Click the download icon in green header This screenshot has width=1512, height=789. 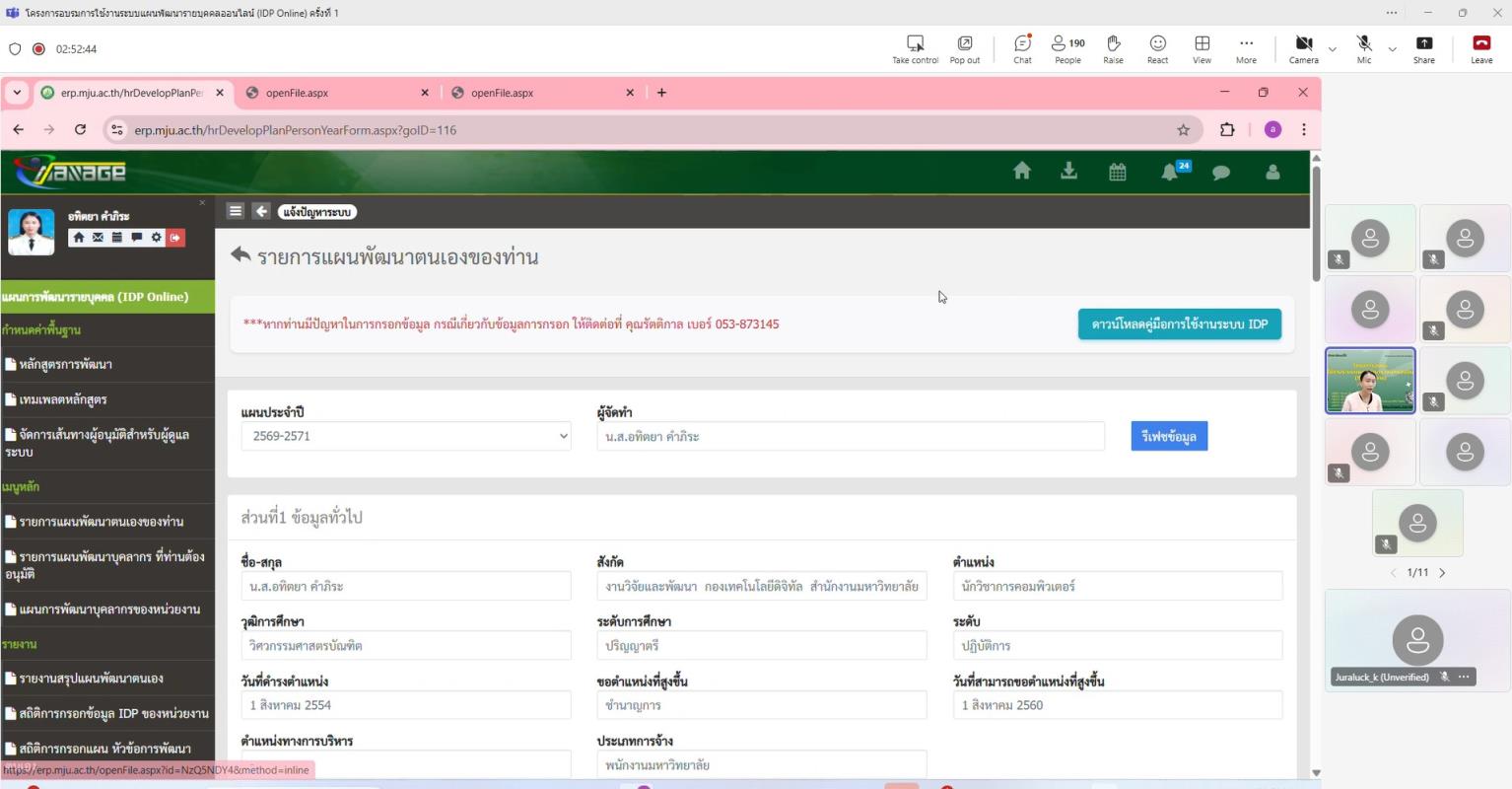(x=1068, y=171)
